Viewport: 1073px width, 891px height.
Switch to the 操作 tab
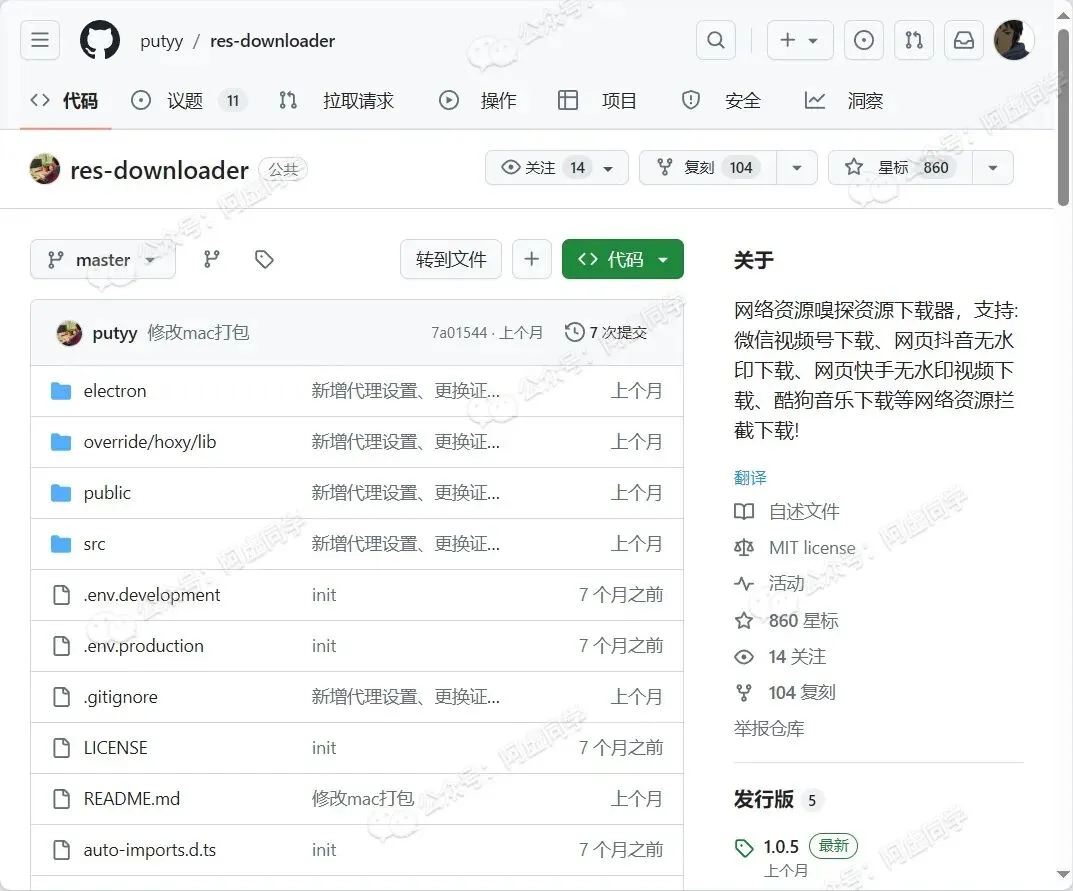[x=477, y=101]
